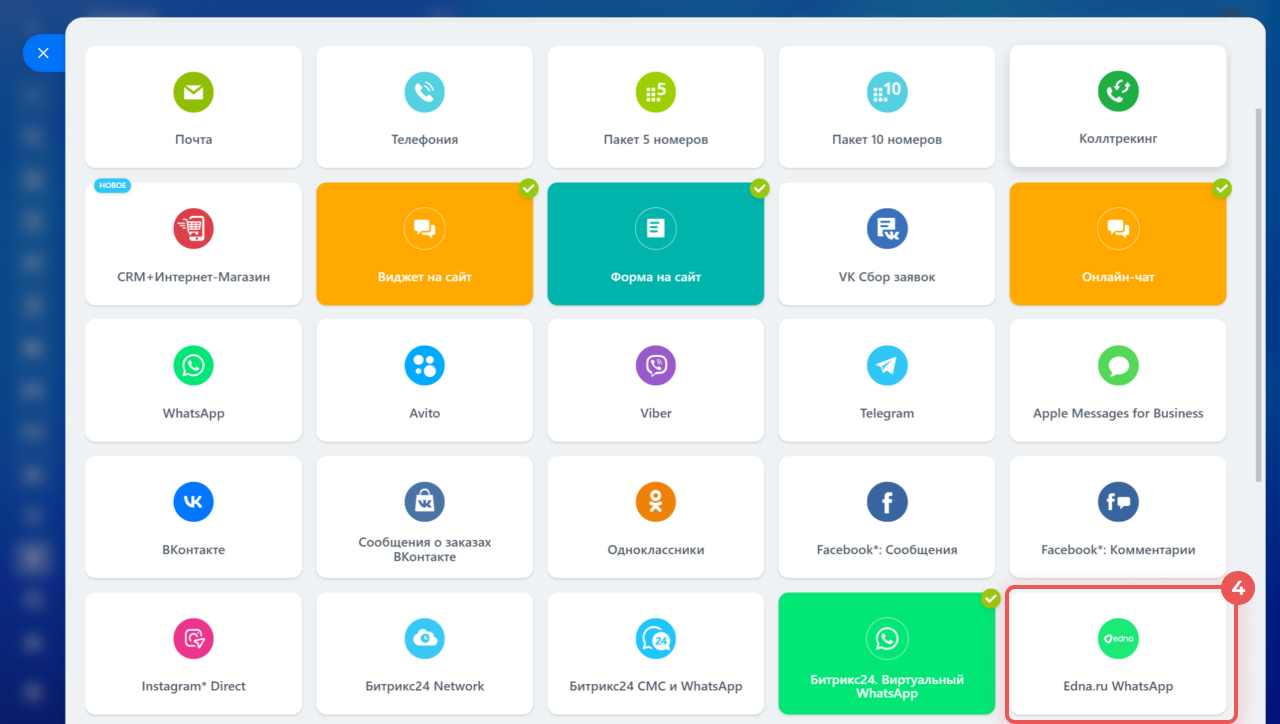Click the connected checkmark on Форма на сайт
Viewport: 1280px width, 724px height.
tap(760, 188)
